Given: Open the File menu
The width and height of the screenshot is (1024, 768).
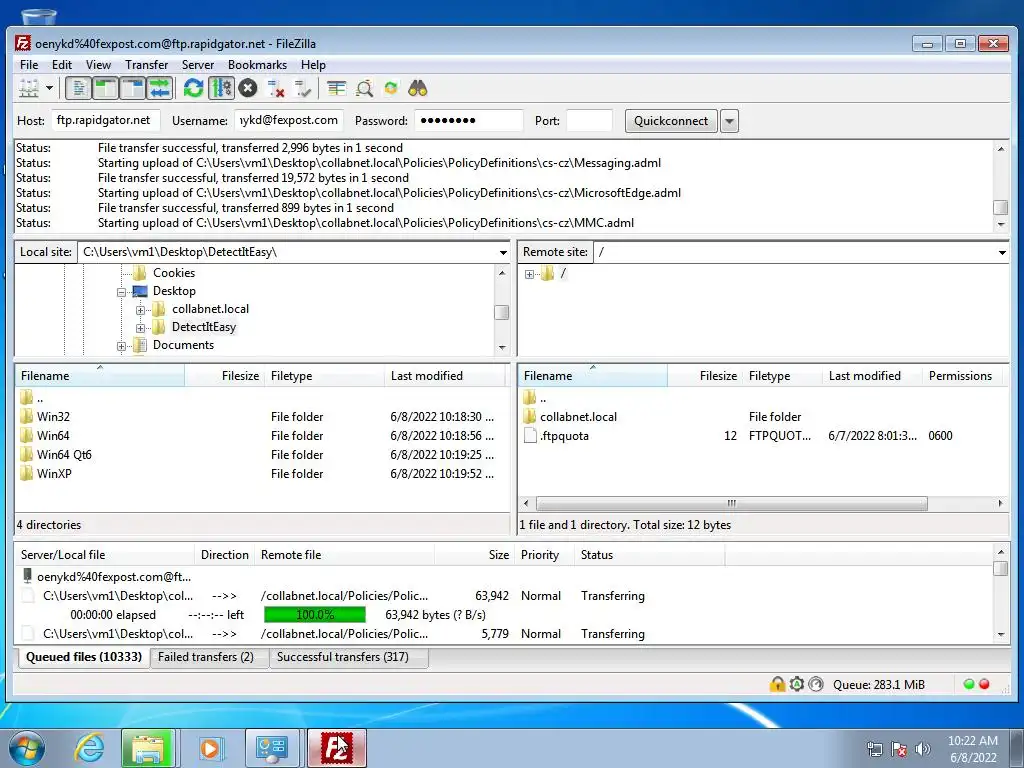Looking at the screenshot, I should point(29,65).
